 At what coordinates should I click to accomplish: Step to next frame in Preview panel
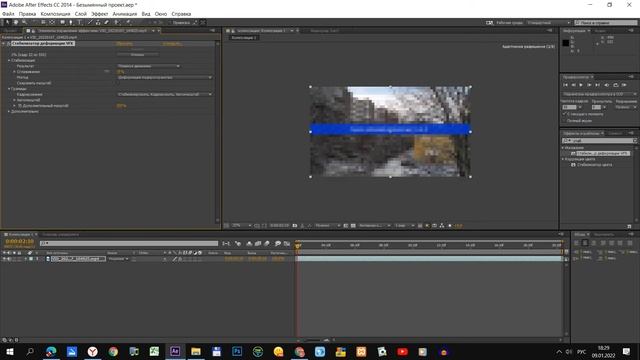589,85
